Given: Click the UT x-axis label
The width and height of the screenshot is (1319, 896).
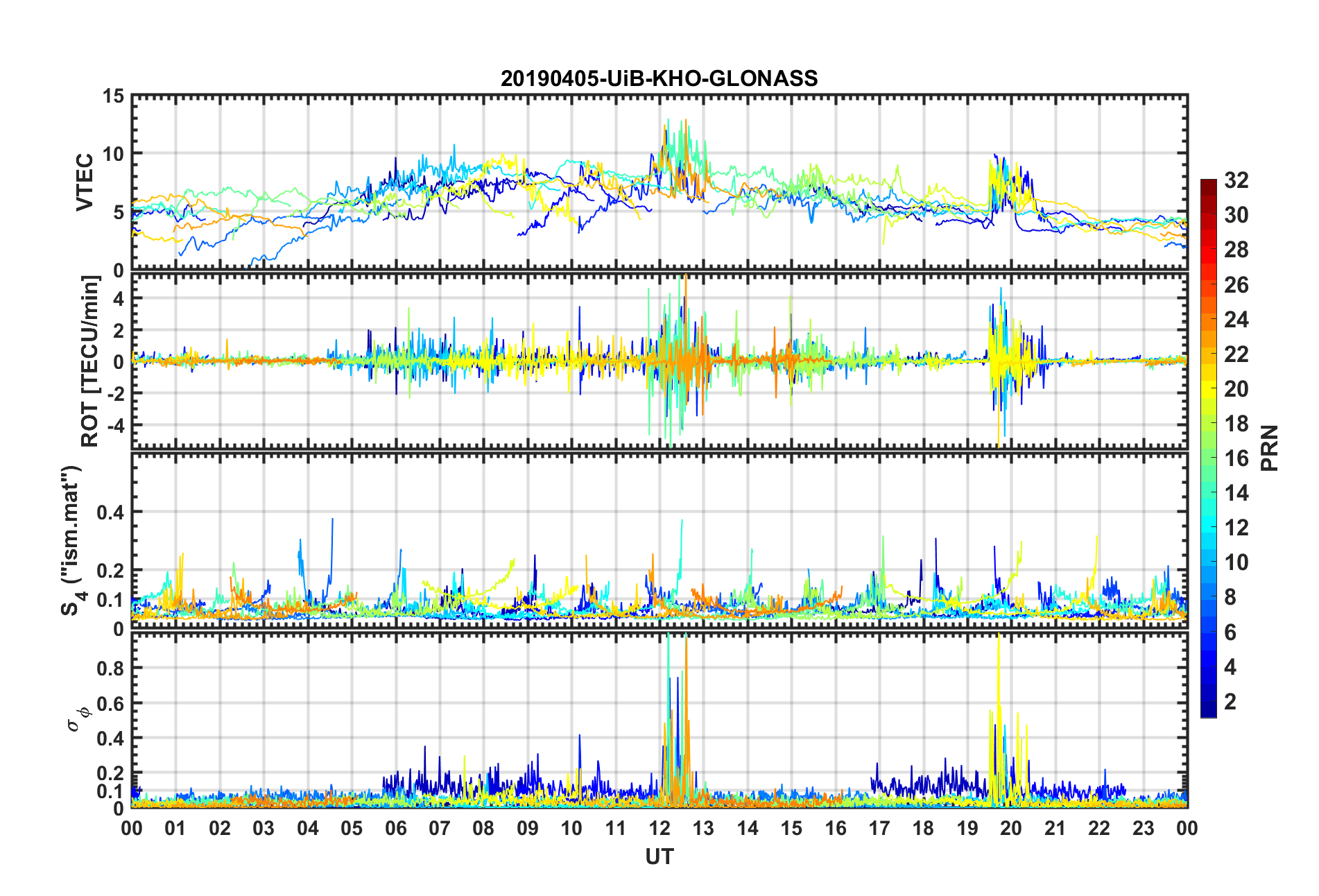Looking at the screenshot, I should pos(659,857).
